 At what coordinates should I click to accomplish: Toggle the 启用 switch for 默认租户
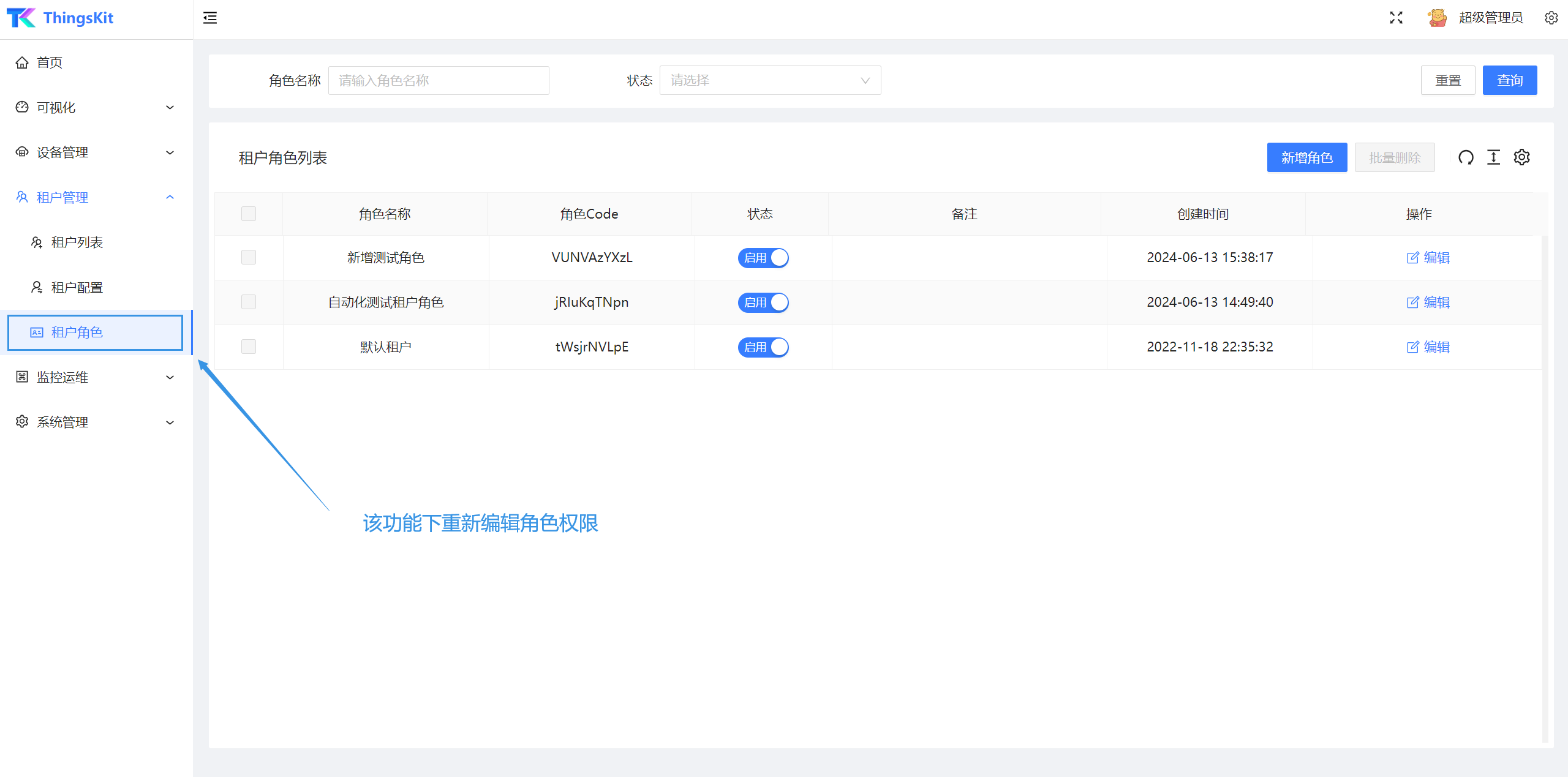(x=763, y=347)
